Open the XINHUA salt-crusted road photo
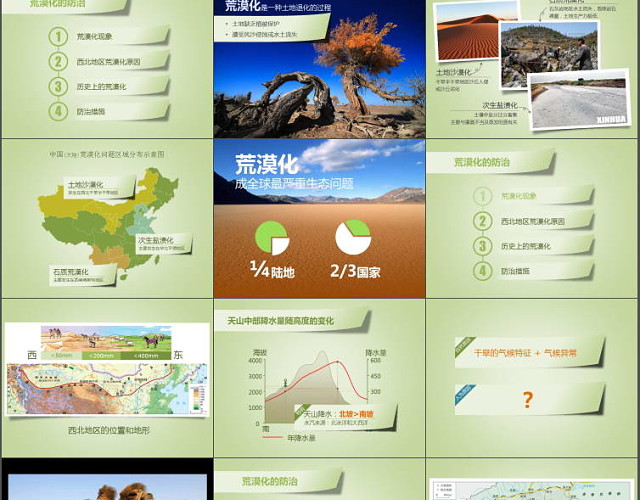 [579, 101]
